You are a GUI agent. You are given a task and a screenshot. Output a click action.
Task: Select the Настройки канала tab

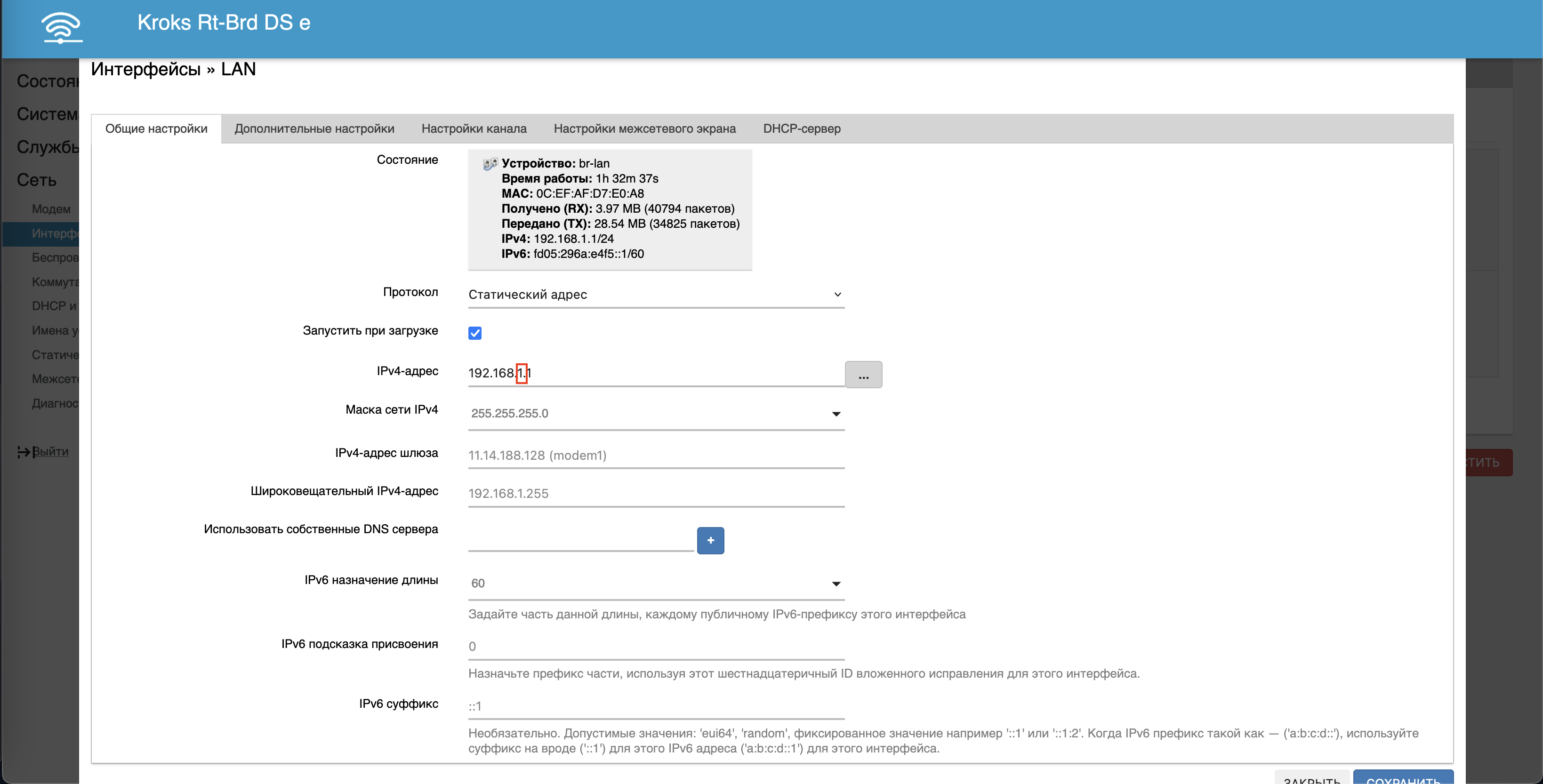click(x=474, y=129)
